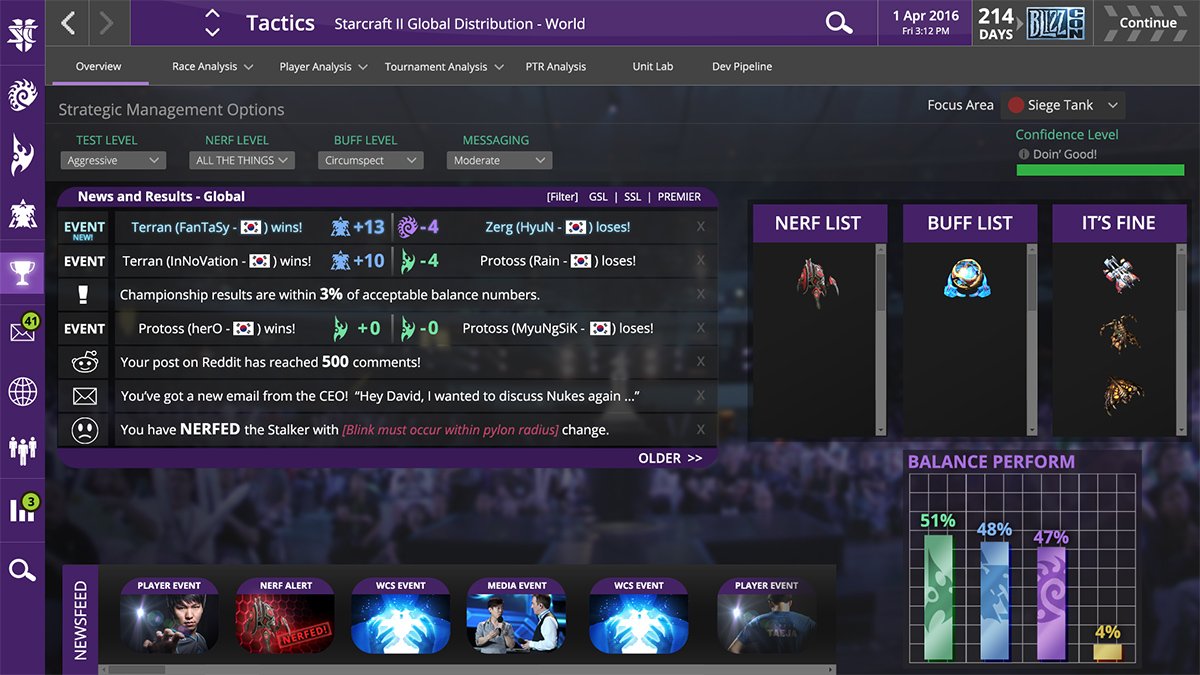This screenshot has width=1200, height=675.
Task: Click the people group sidebar icon
Action: tap(22, 450)
